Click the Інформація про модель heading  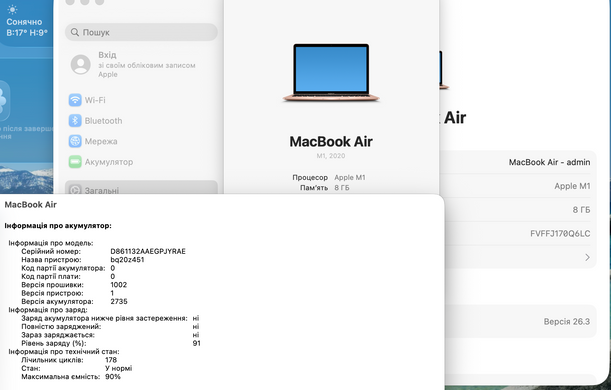[x=51, y=243]
